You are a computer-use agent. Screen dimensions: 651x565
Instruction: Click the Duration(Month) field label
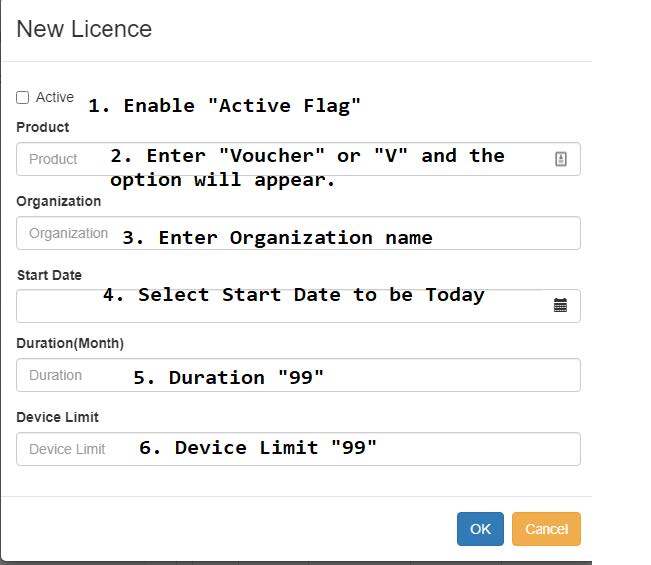[70, 343]
